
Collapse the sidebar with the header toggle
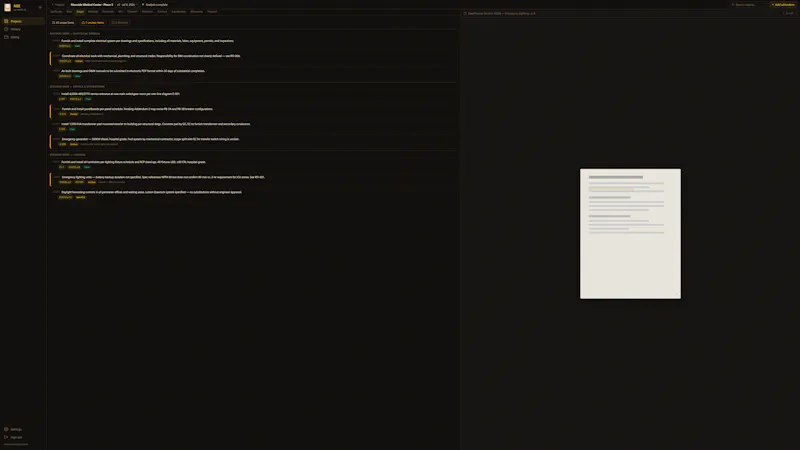click(40, 7)
